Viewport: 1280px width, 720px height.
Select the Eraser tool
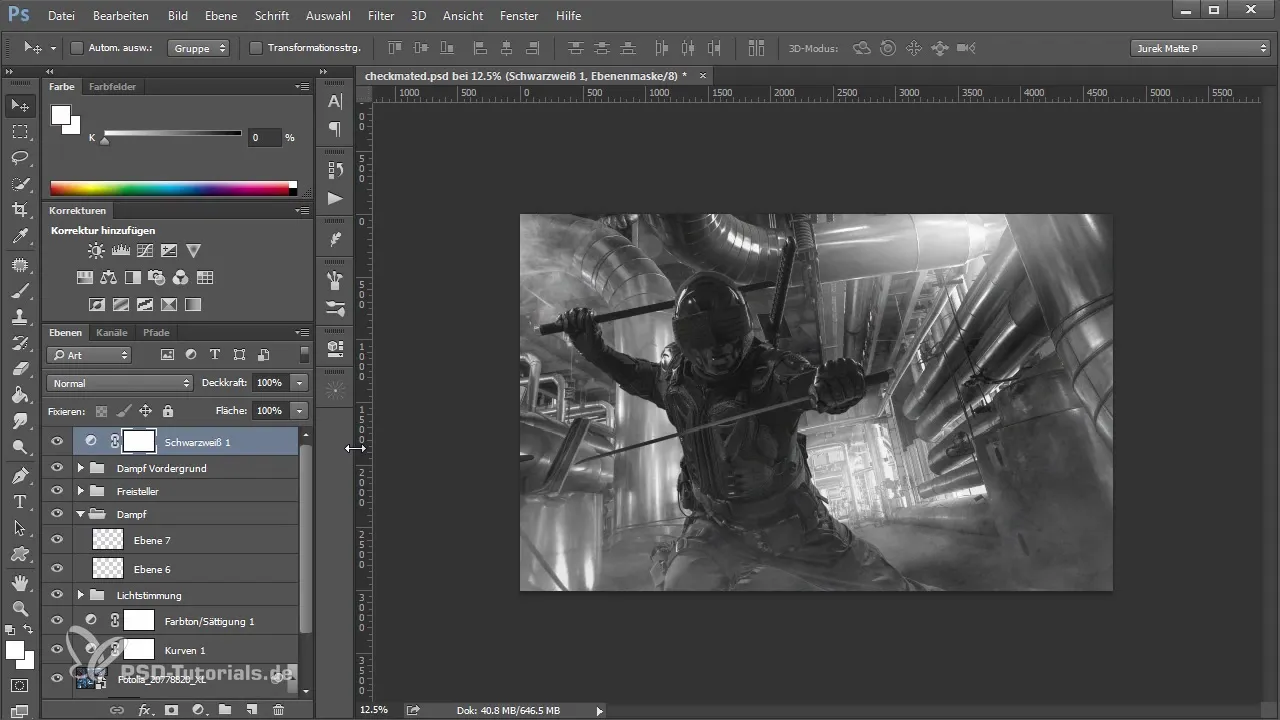(x=20, y=368)
